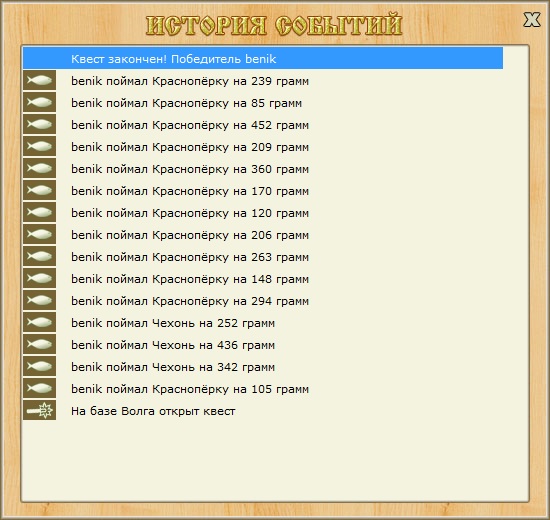Click fish icon next to 452 gram Краснопёрка
The height and width of the screenshot is (520, 550).
coord(39,124)
